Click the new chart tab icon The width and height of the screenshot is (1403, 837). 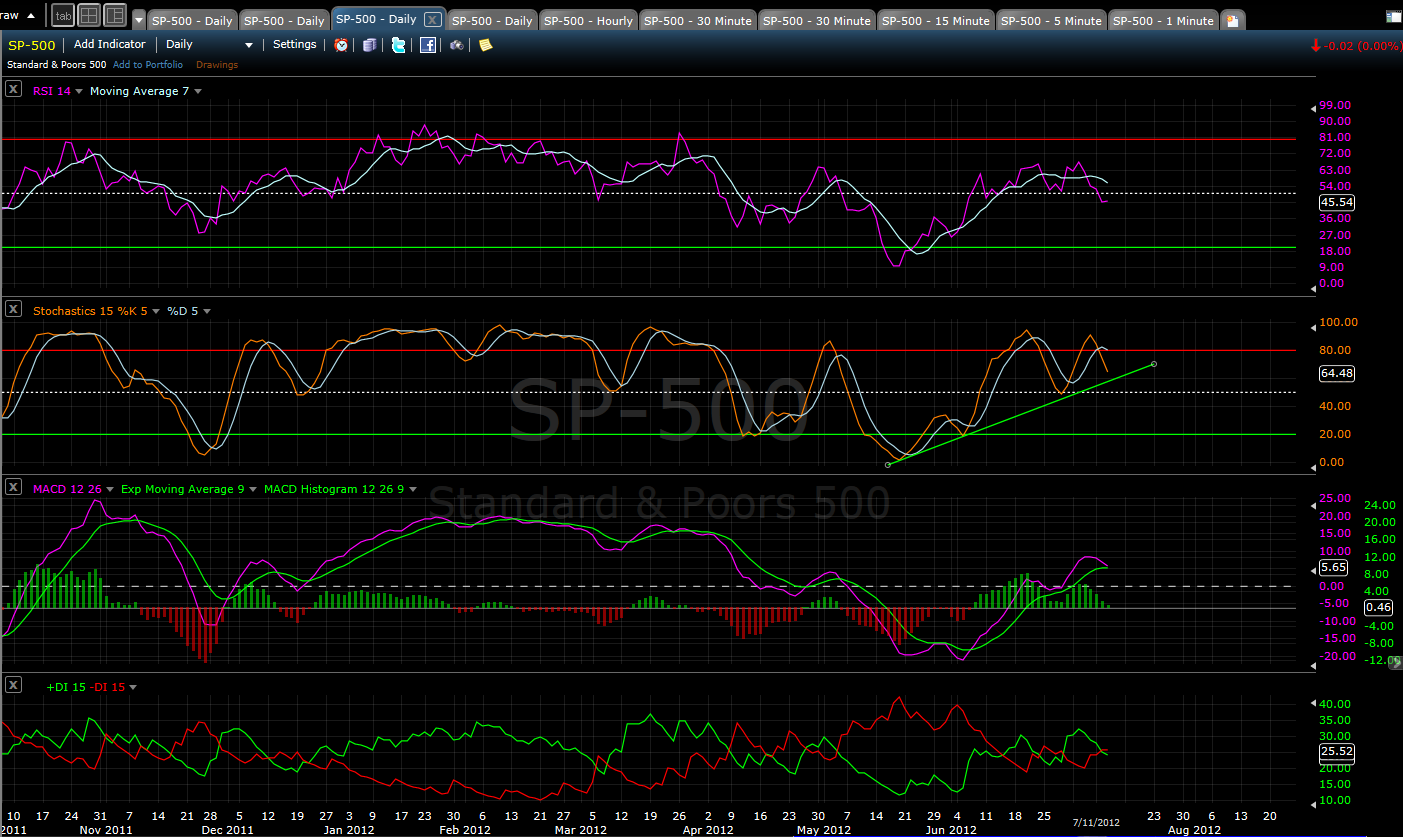pyautogui.click(x=1232, y=20)
